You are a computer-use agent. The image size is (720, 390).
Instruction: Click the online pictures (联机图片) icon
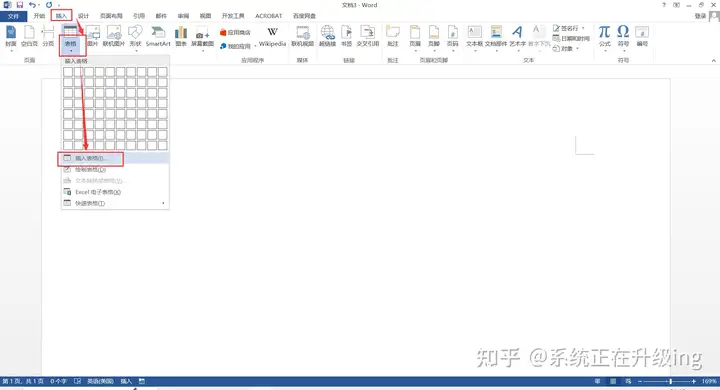[114, 32]
